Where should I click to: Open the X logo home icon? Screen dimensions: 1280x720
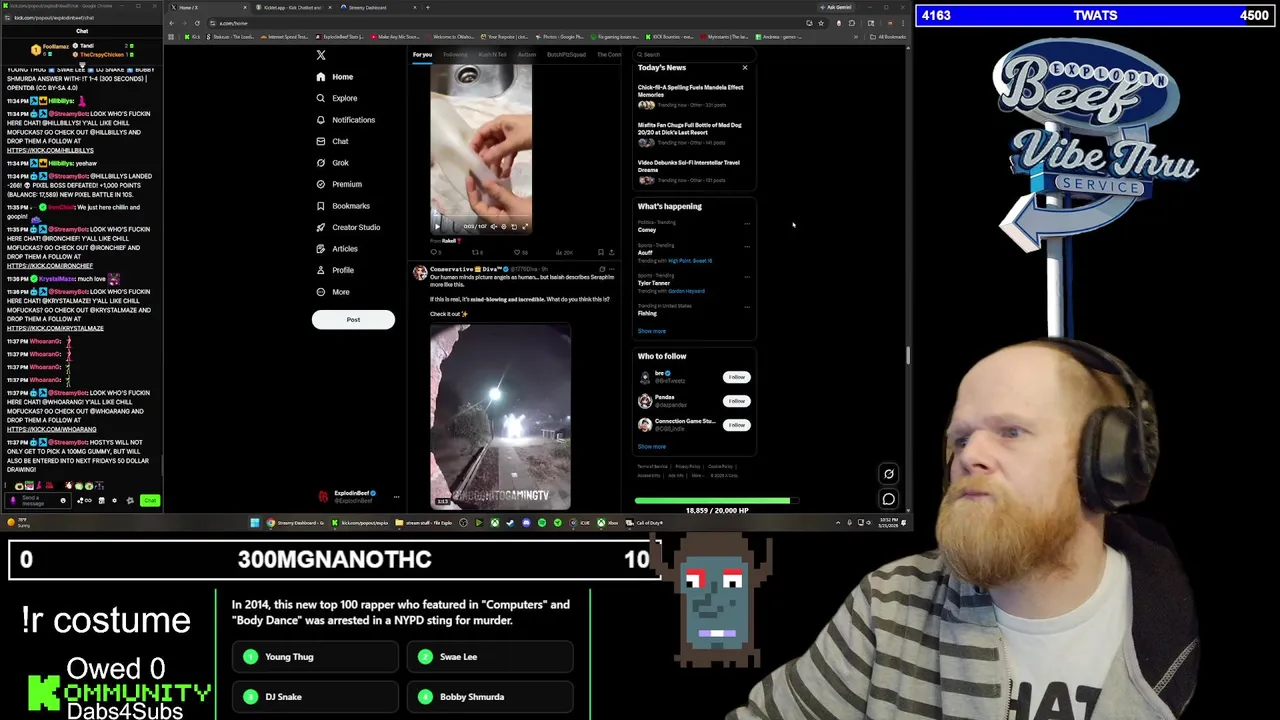(321, 55)
